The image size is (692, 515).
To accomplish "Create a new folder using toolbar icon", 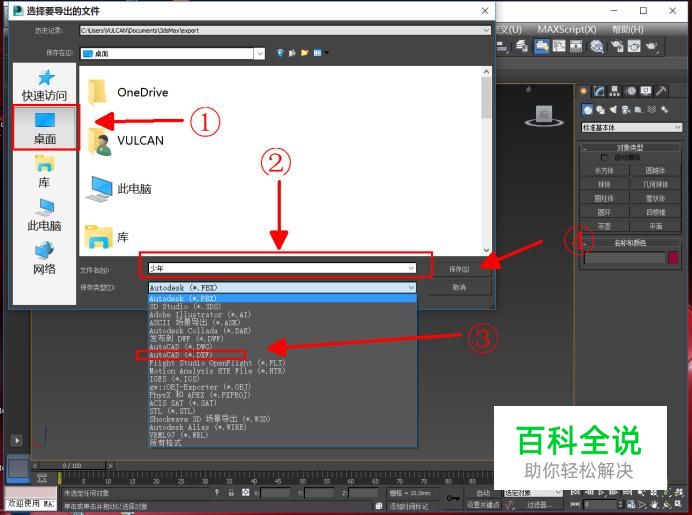I will (x=305, y=53).
